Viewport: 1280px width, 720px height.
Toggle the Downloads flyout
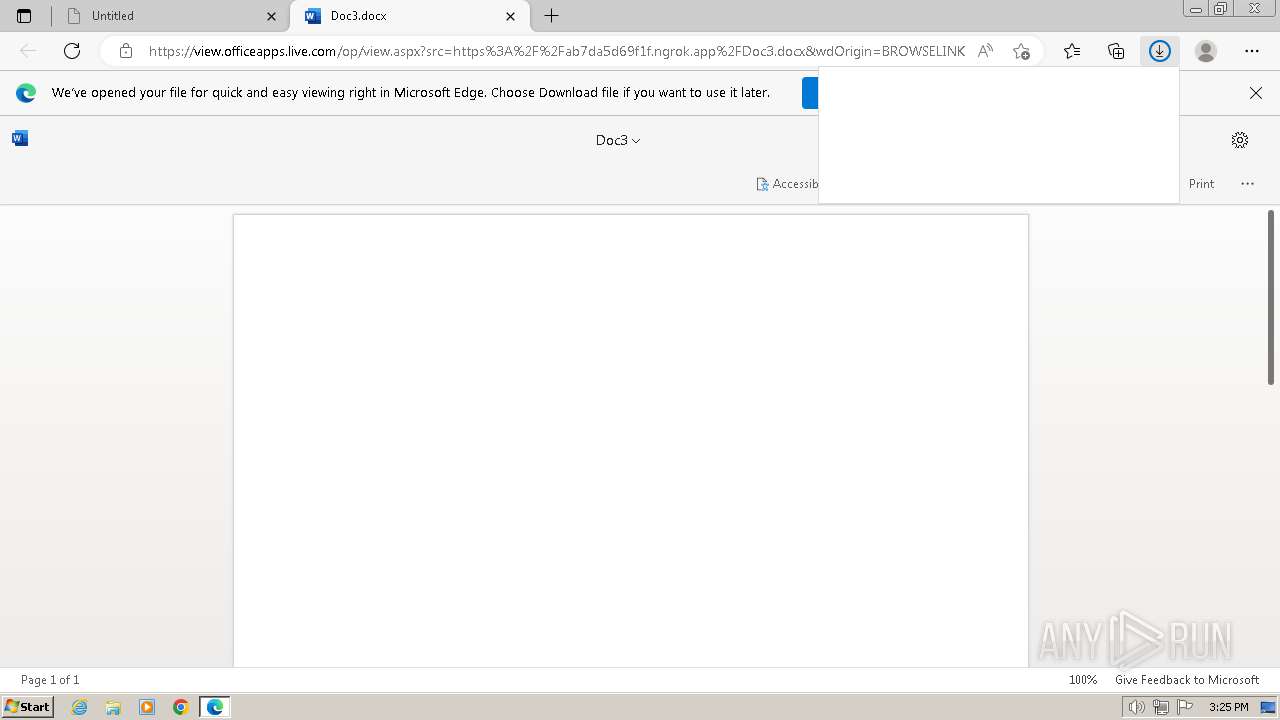click(1160, 51)
